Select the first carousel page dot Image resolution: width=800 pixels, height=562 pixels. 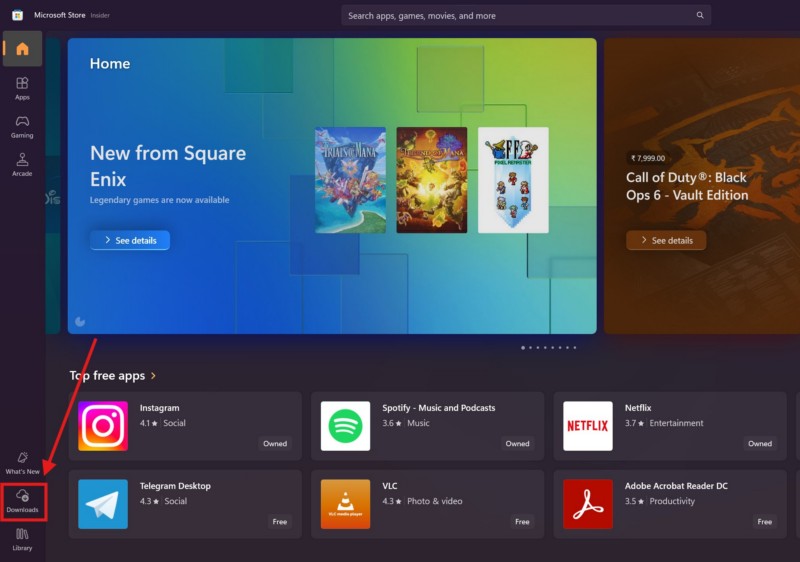[x=523, y=348]
